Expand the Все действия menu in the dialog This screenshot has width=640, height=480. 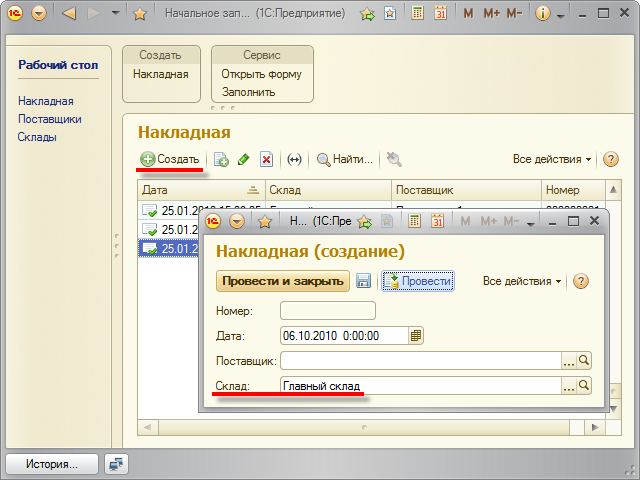[x=522, y=282]
